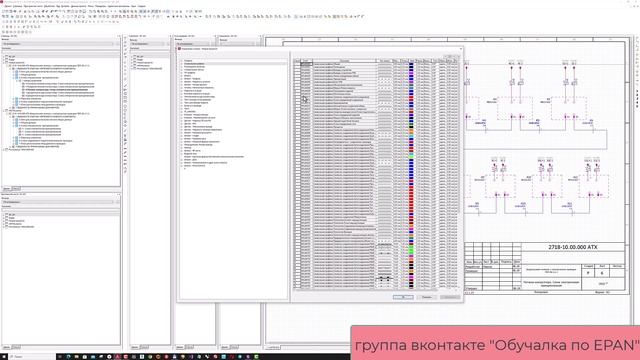
Task: Sort layer table by Слой column header
Action: (306, 61)
